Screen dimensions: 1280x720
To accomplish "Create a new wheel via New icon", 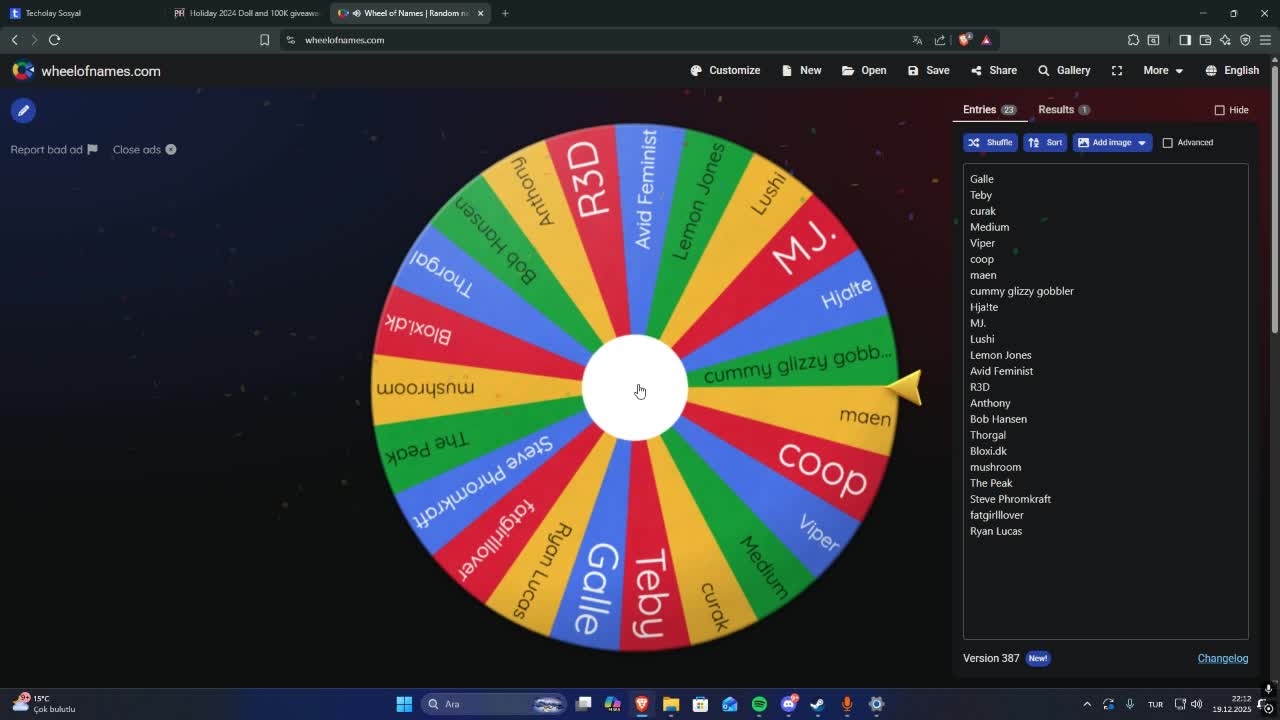I will tap(801, 70).
